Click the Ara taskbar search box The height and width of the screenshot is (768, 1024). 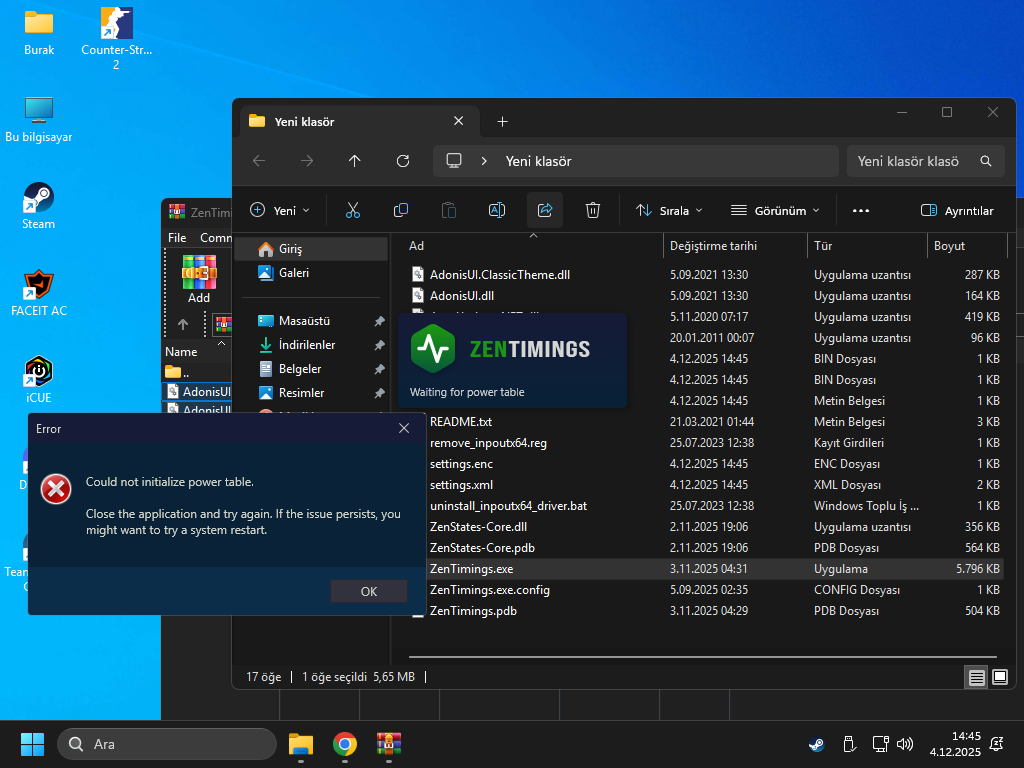tap(167, 744)
